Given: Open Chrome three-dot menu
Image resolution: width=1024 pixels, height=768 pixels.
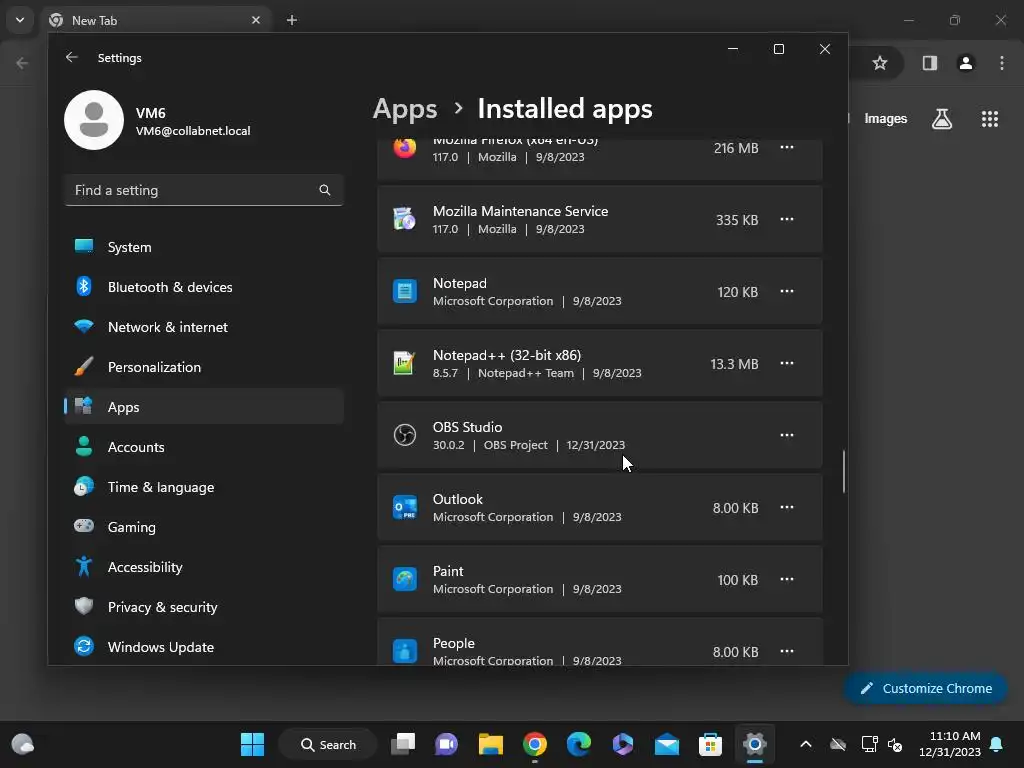Looking at the screenshot, I should (1002, 63).
